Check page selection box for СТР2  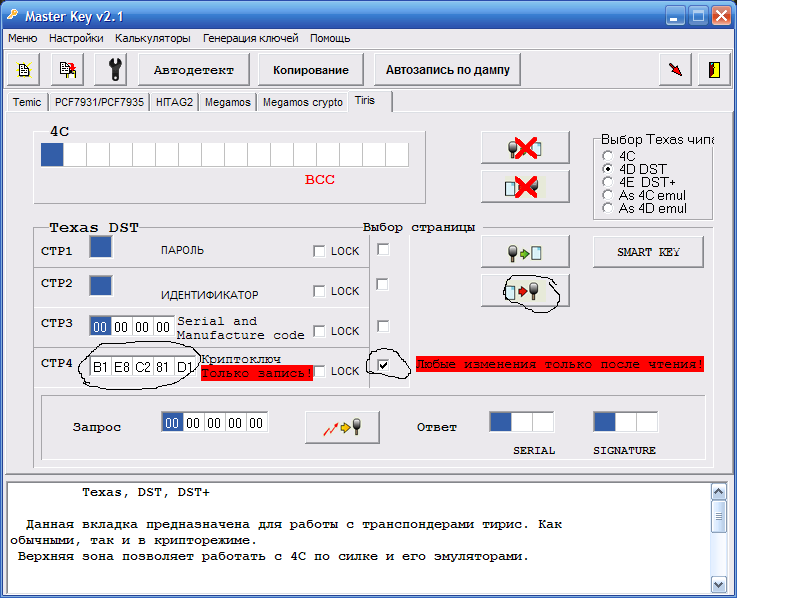tap(383, 285)
